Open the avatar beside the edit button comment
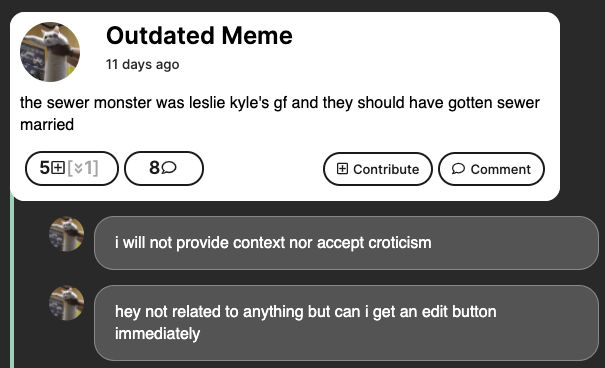 click(66, 303)
